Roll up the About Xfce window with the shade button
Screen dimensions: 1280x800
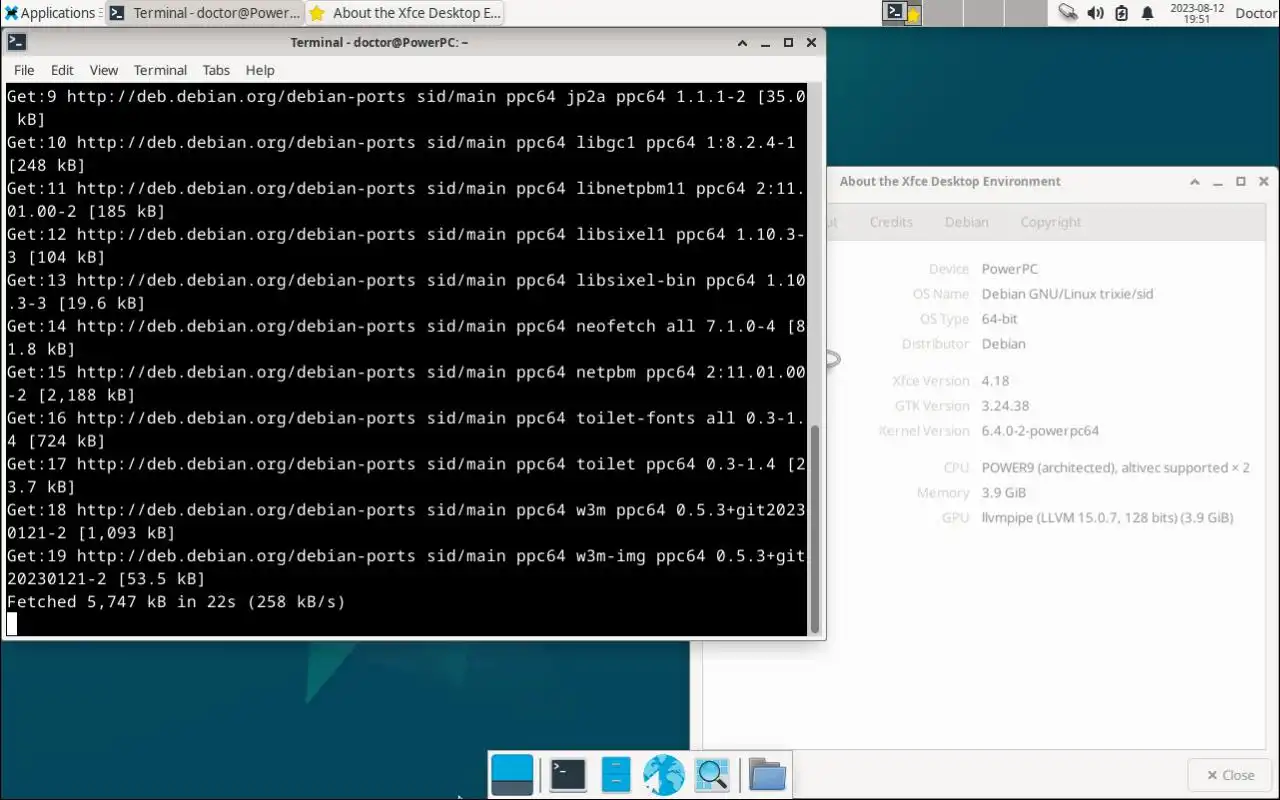click(x=1195, y=181)
